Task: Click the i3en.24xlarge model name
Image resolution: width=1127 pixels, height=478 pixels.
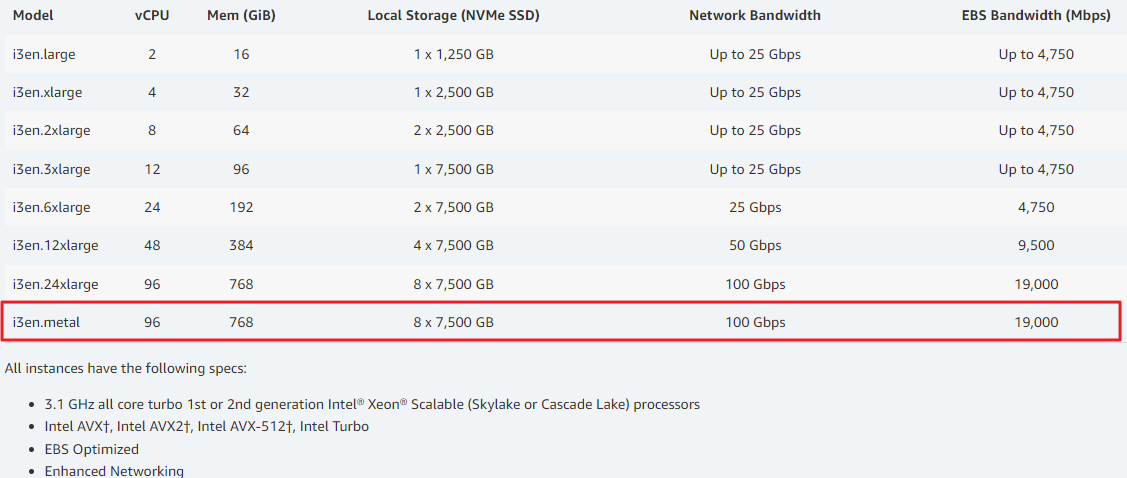Action: pos(55,285)
